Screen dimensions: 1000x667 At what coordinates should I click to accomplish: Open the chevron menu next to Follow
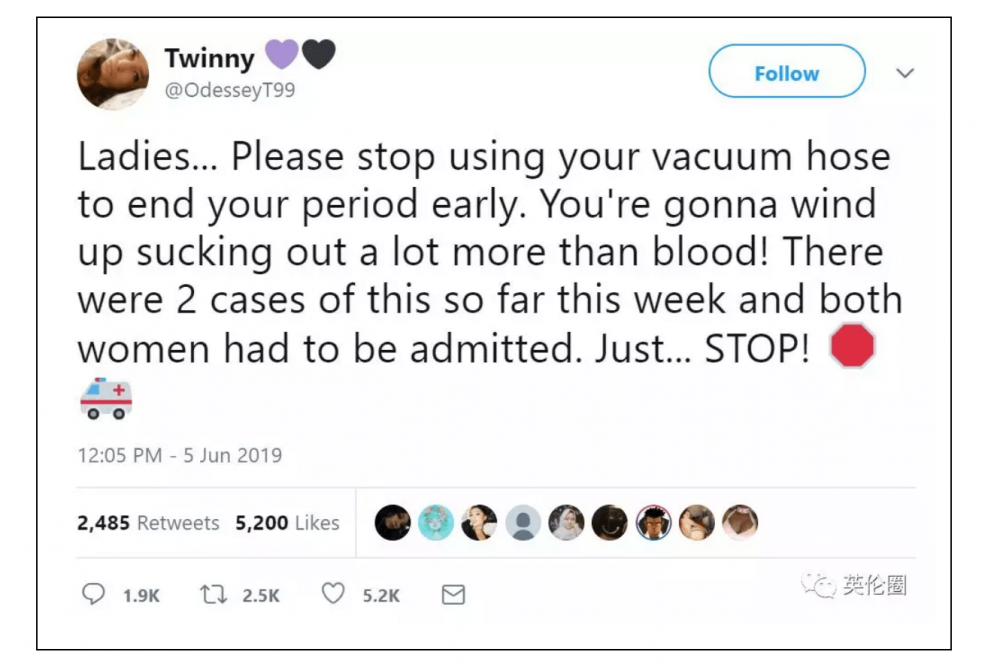tap(905, 73)
